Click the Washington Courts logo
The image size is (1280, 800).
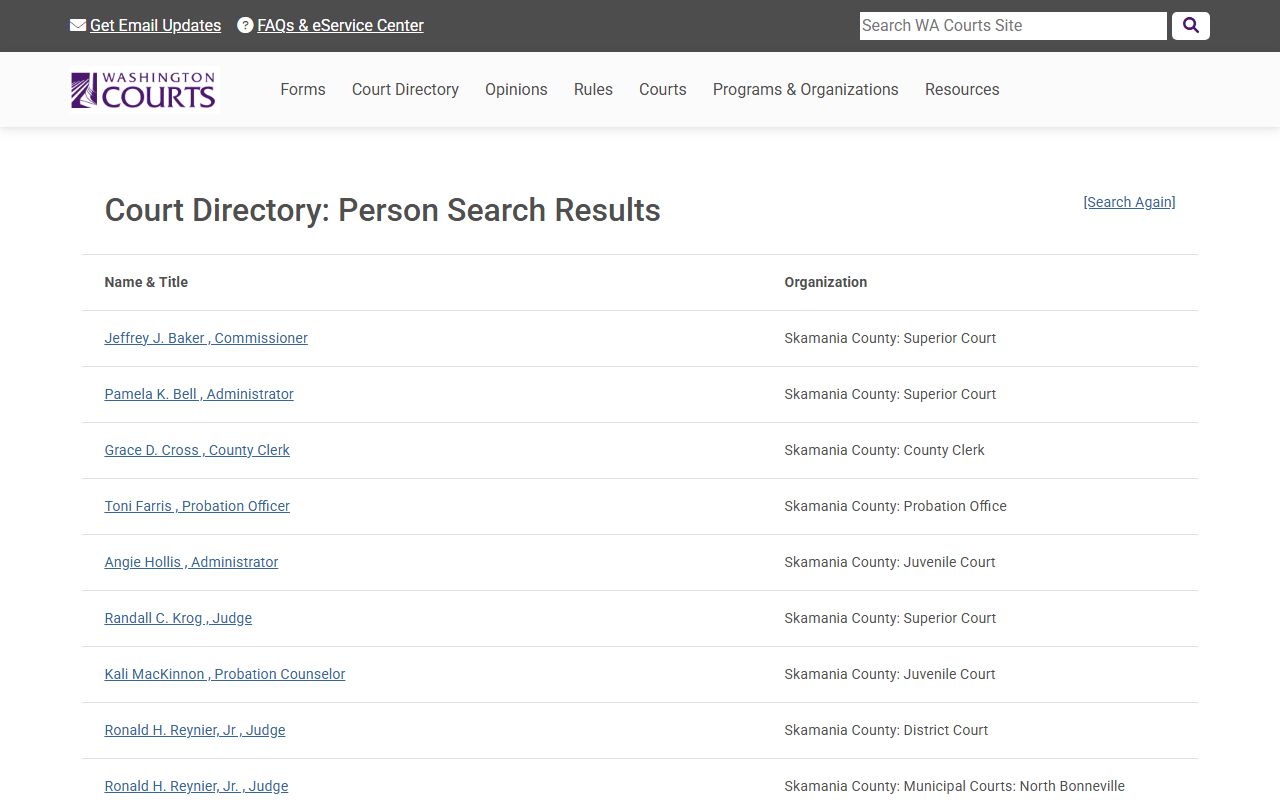tap(143, 90)
